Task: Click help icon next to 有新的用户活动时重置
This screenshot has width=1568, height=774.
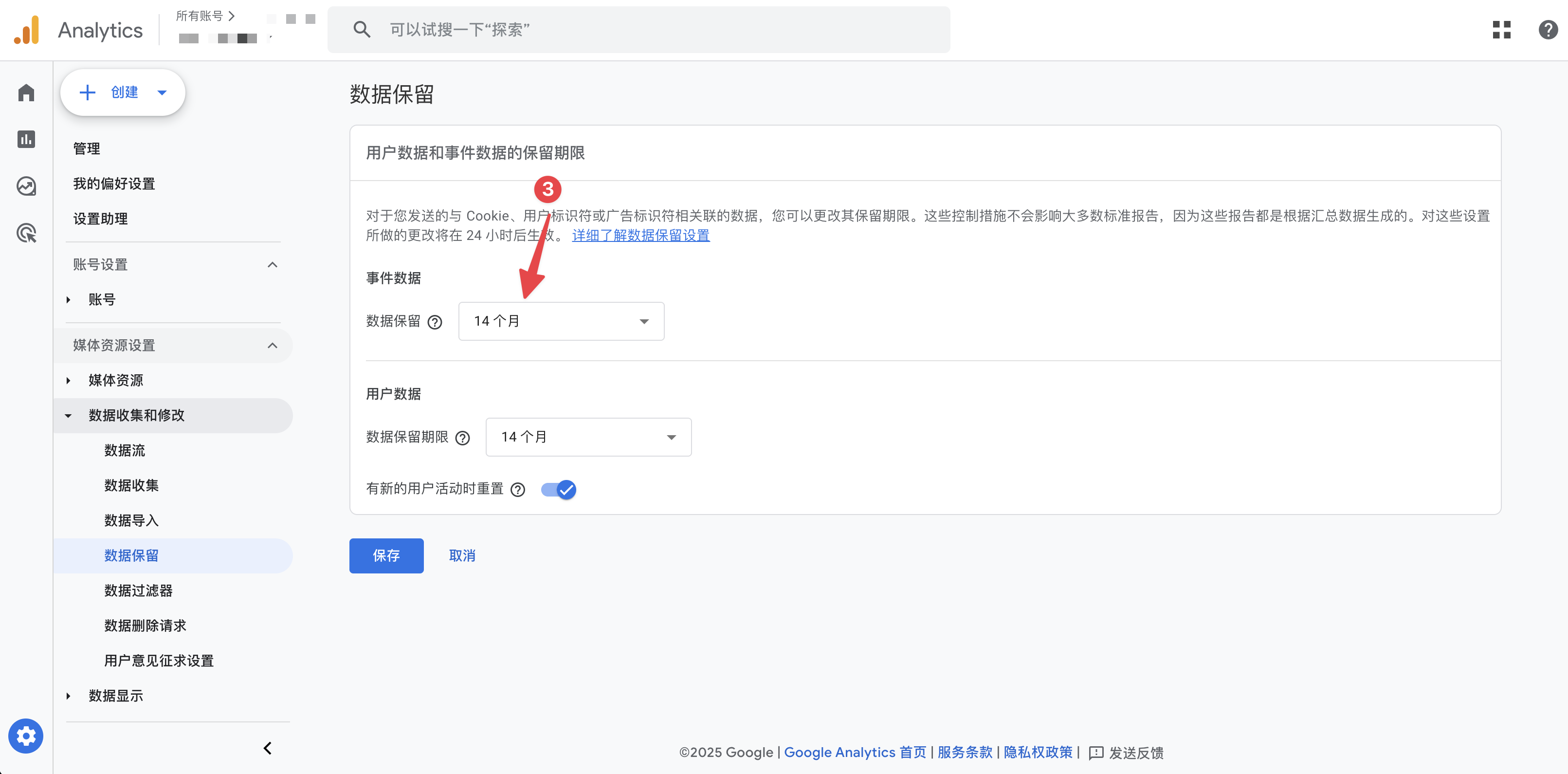Action: [517, 490]
